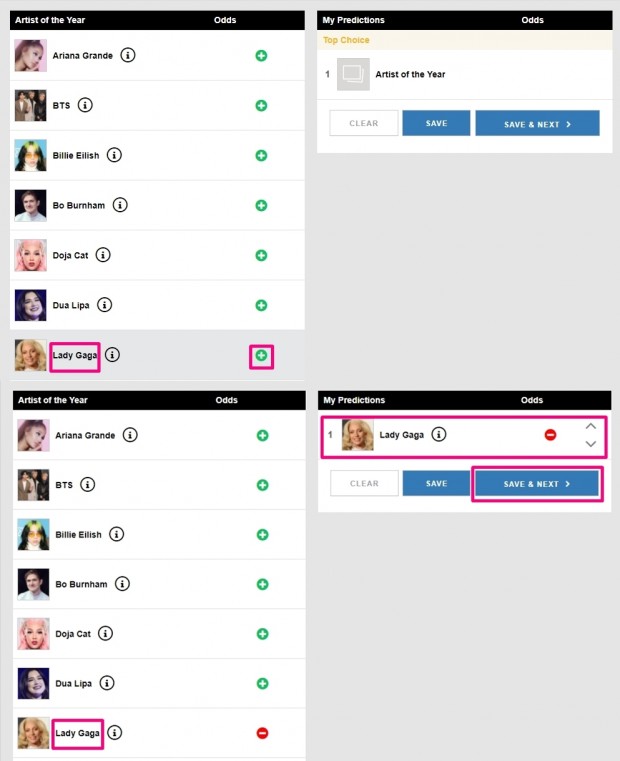Show Billie Eilish info in the upper list
The image size is (620, 761).
[x=114, y=155]
